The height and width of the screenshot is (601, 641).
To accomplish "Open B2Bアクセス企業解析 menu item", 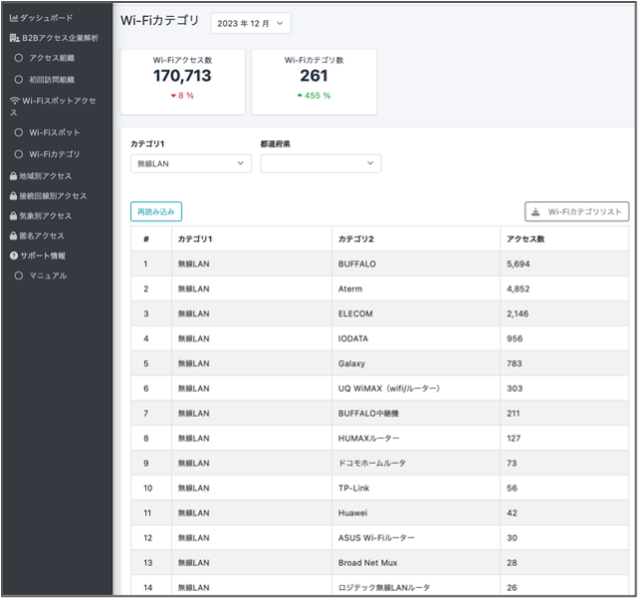I will click(54, 38).
